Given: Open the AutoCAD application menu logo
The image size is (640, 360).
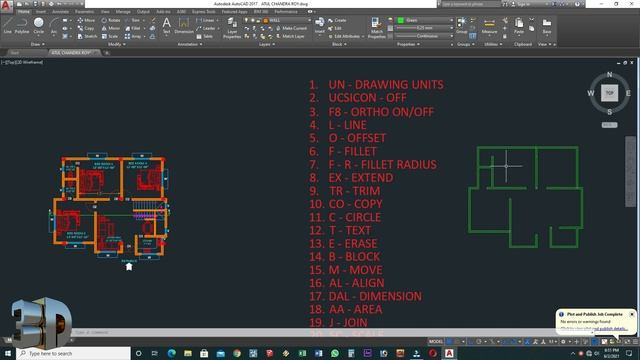Looking at the screenshot, I should point(6,5).
